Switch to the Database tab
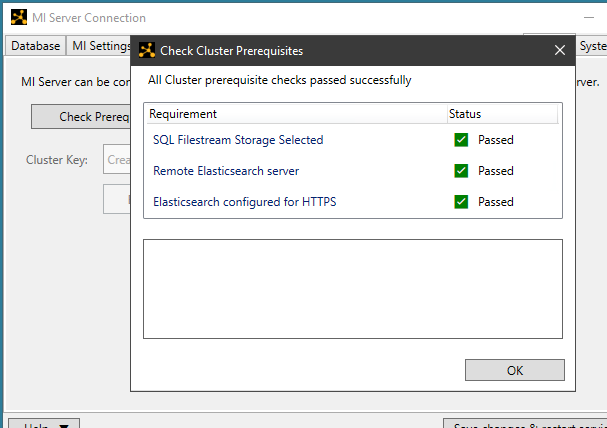The width and height of the screenshot is (607, 428). [36, 46]
